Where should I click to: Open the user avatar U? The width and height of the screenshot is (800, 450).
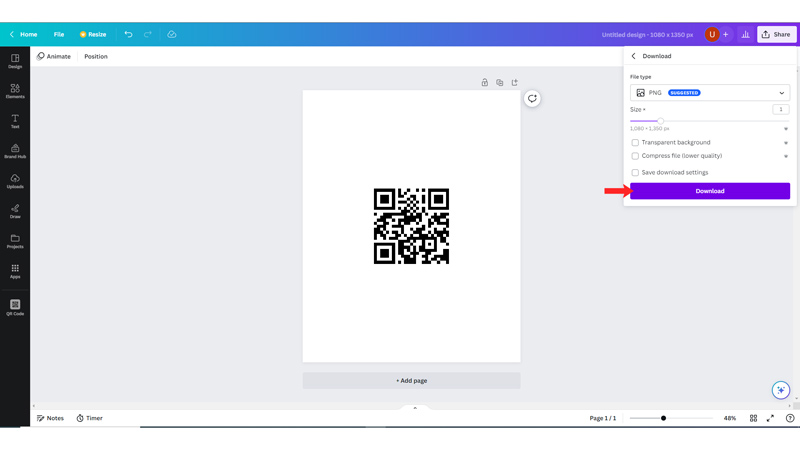coord(712,34)
